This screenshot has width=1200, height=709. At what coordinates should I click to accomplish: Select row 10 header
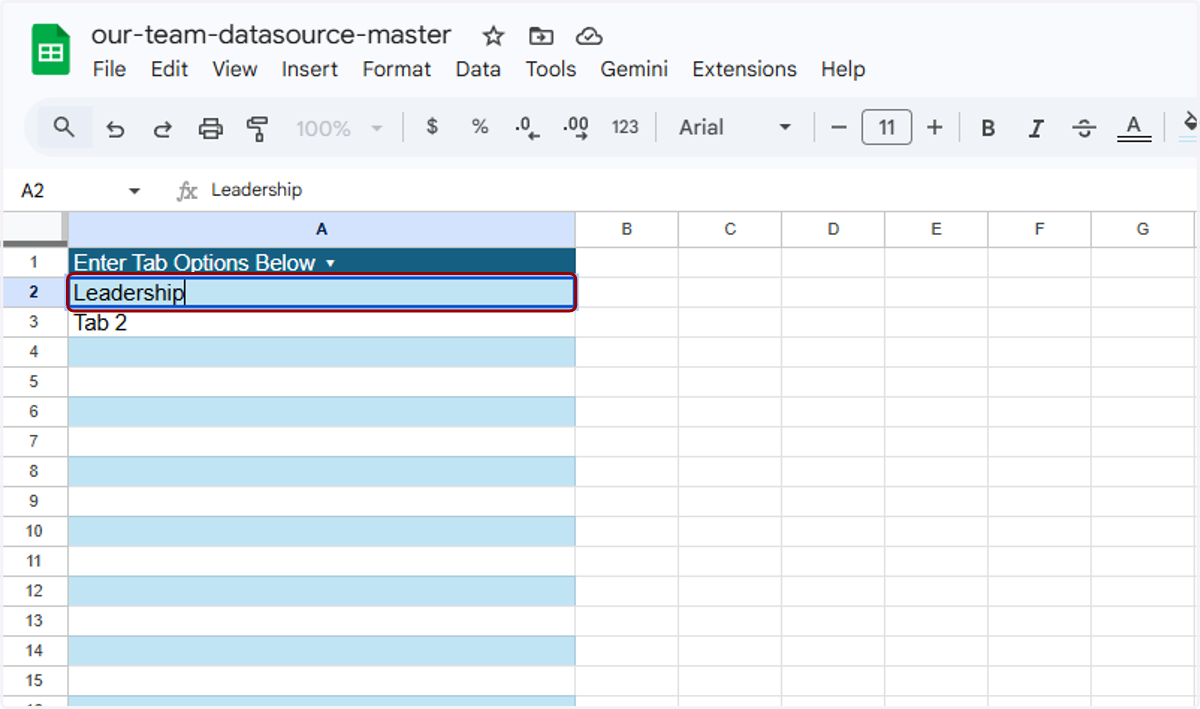tap(34, 531)
